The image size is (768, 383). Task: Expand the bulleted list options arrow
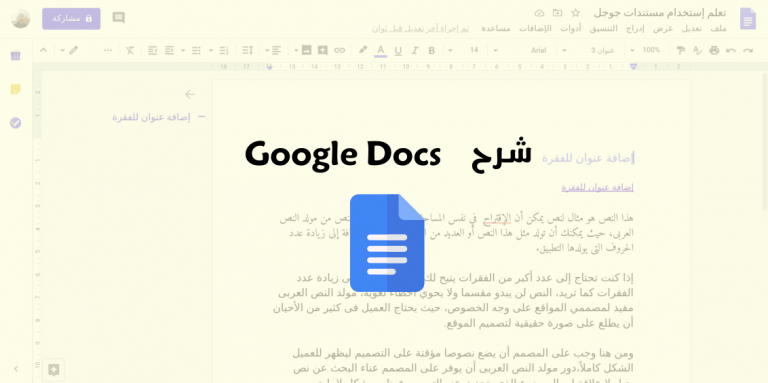(x=183, y=50)
